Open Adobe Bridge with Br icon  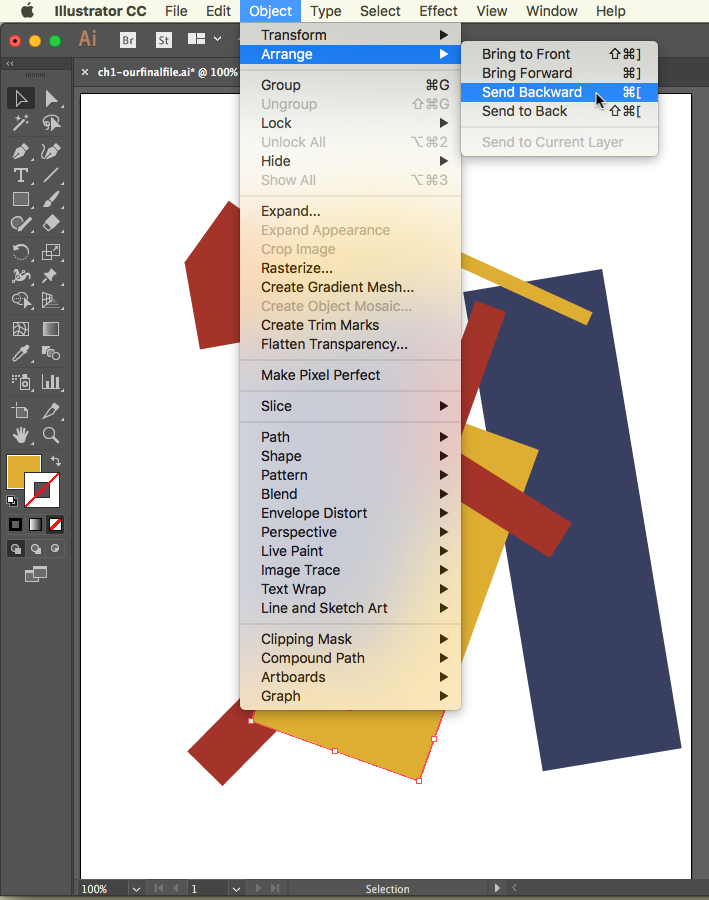point(127,40)
